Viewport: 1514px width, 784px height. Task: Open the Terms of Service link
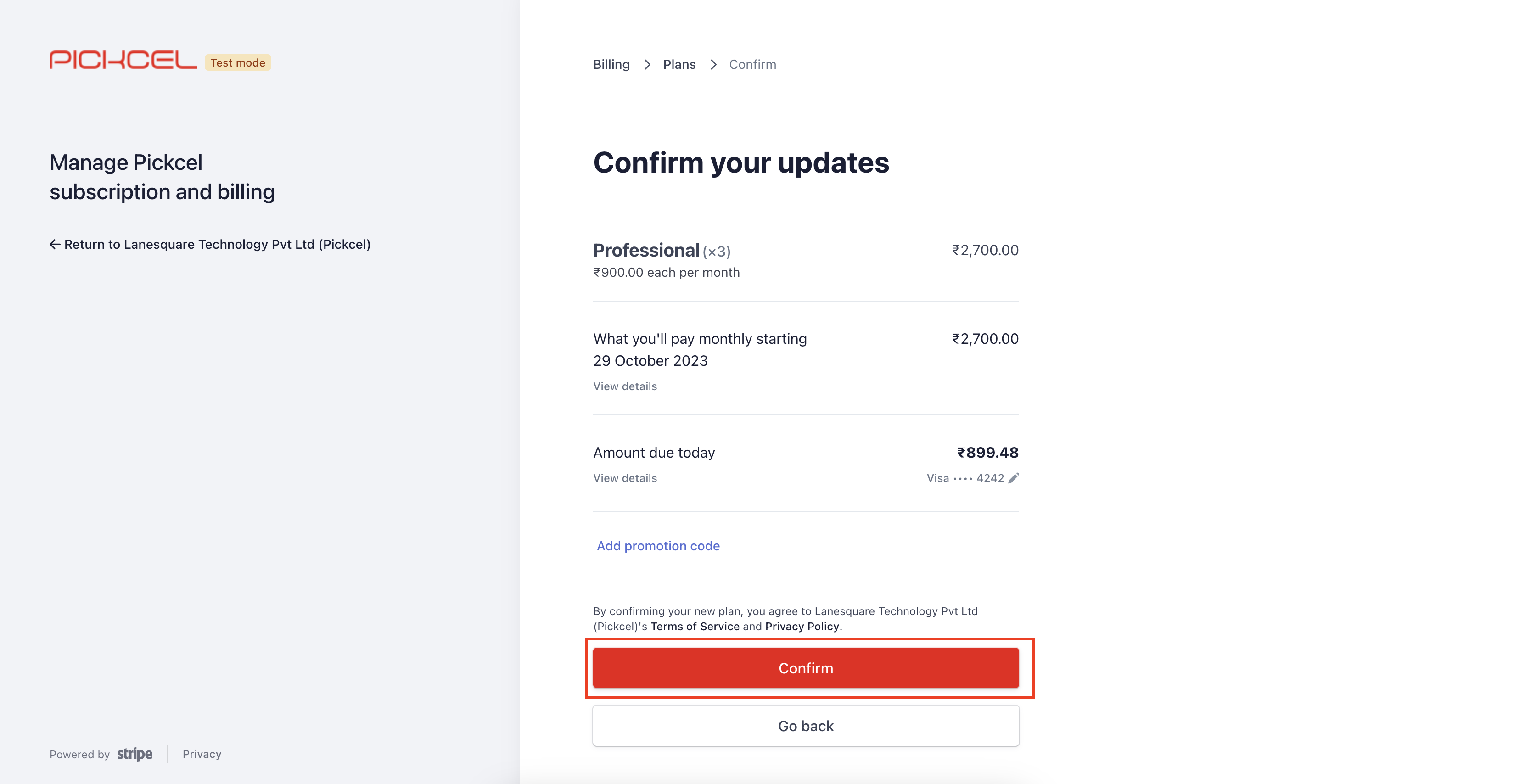coord(695,627)
